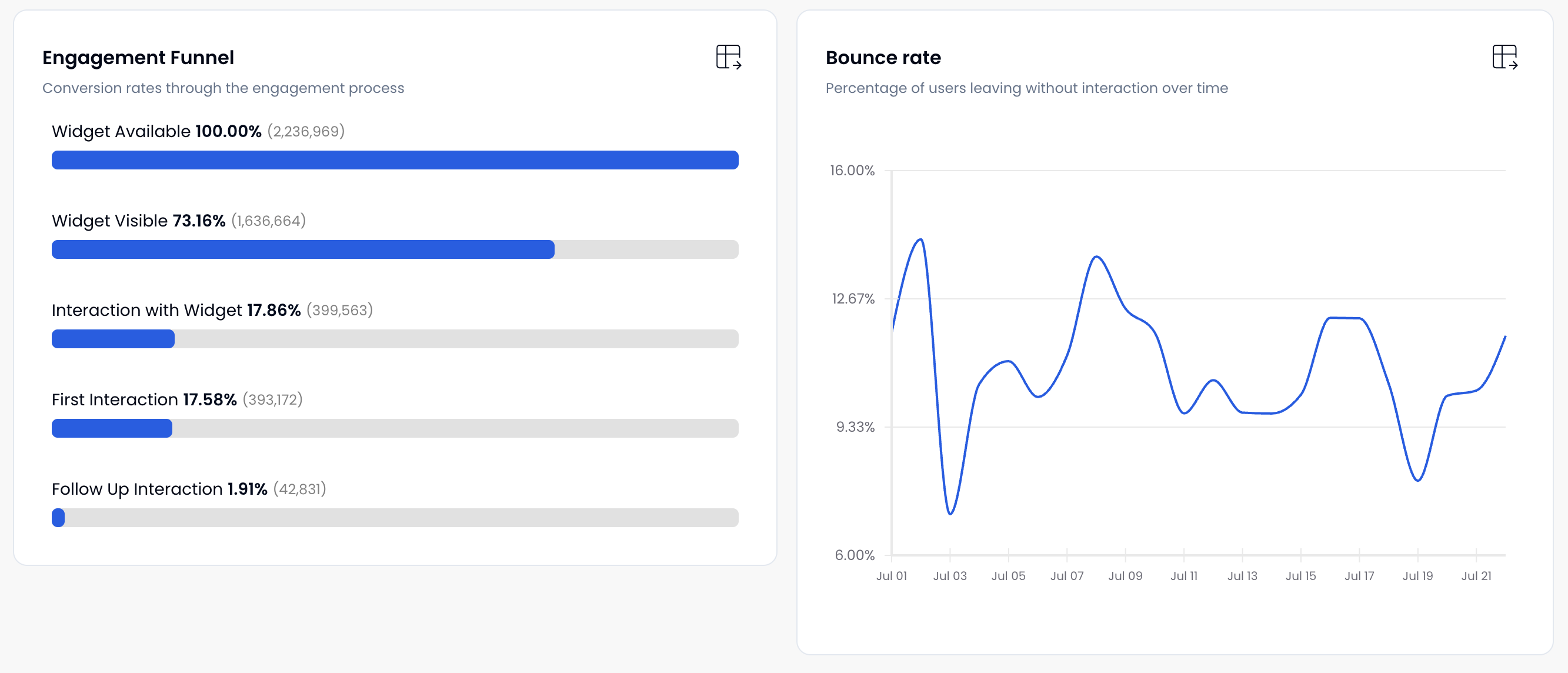
Task: Click the Widget Available 100.00% label
Action: tap(156, 132)
